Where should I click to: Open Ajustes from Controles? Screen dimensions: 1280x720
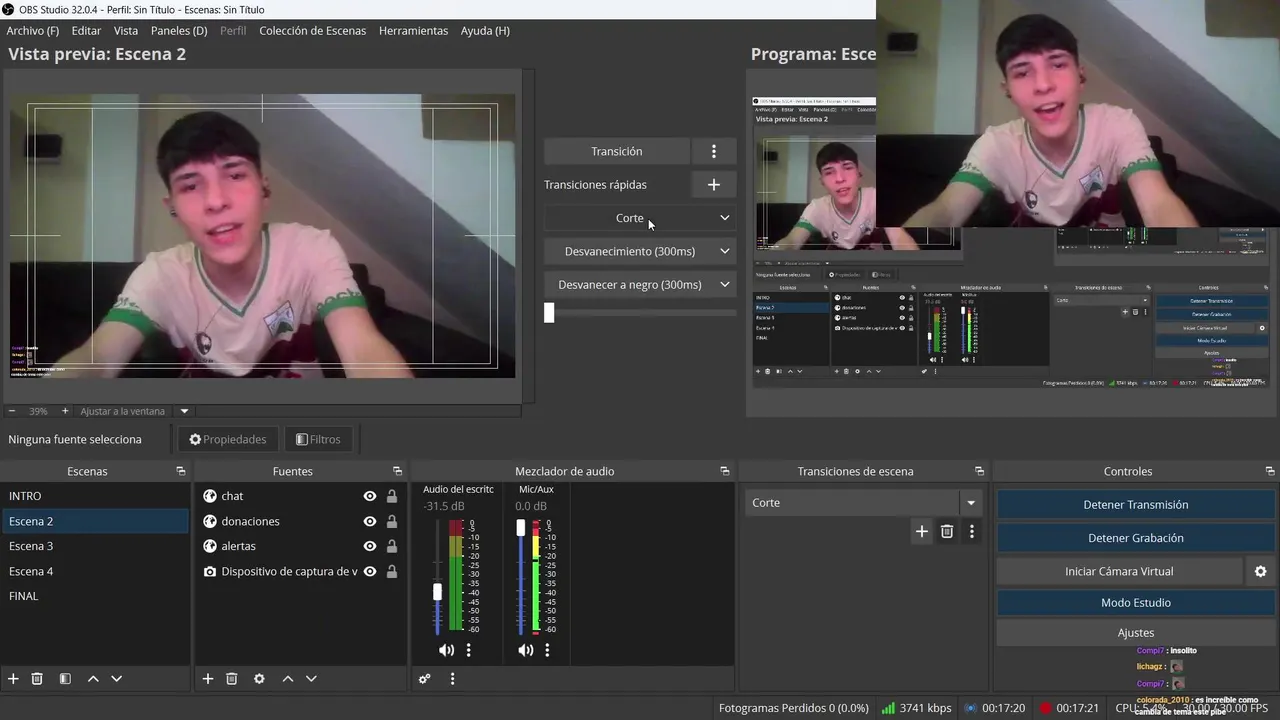point(1136,633)
